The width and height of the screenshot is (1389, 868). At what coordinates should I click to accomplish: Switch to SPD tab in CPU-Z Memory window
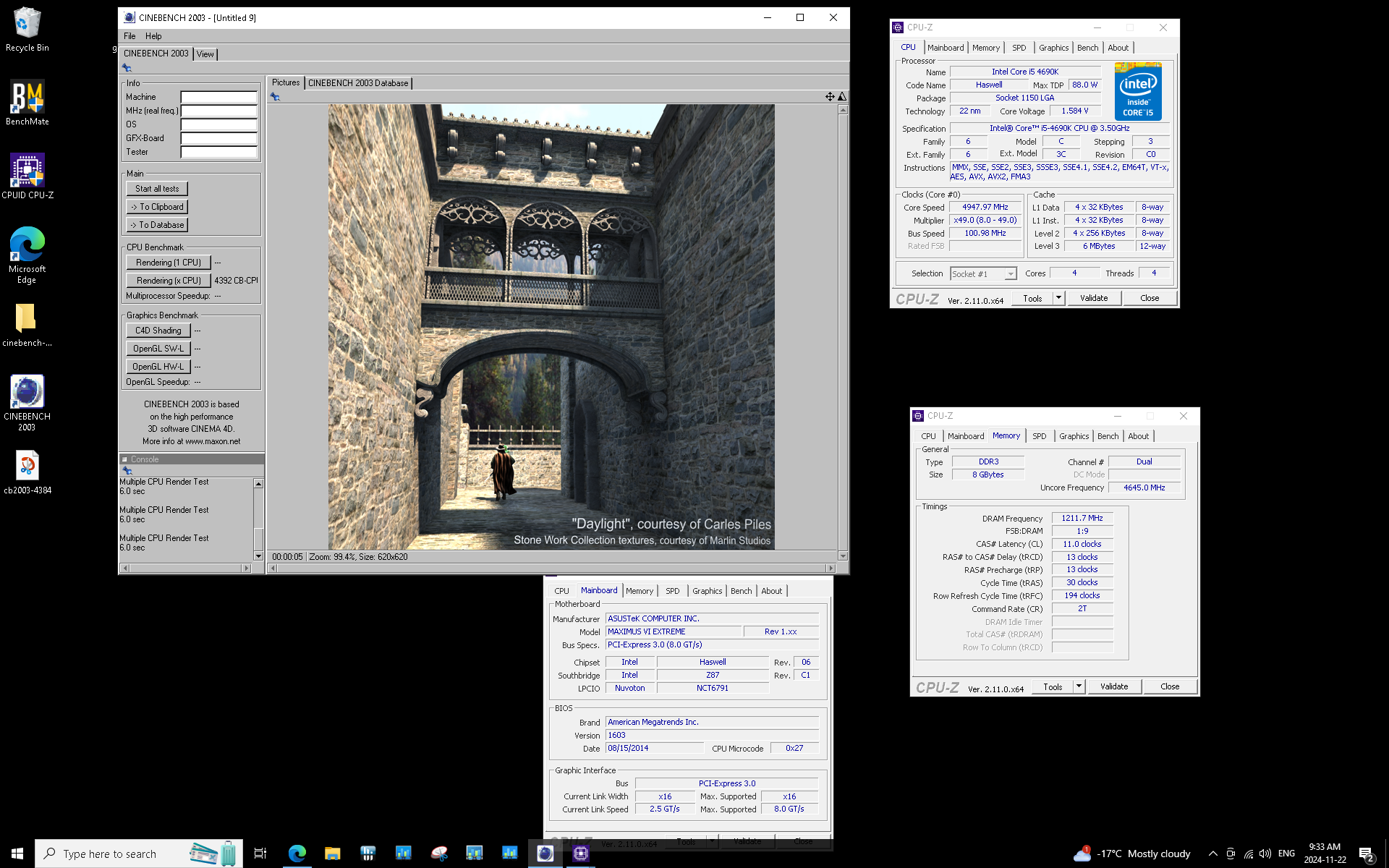[1039, 436]
